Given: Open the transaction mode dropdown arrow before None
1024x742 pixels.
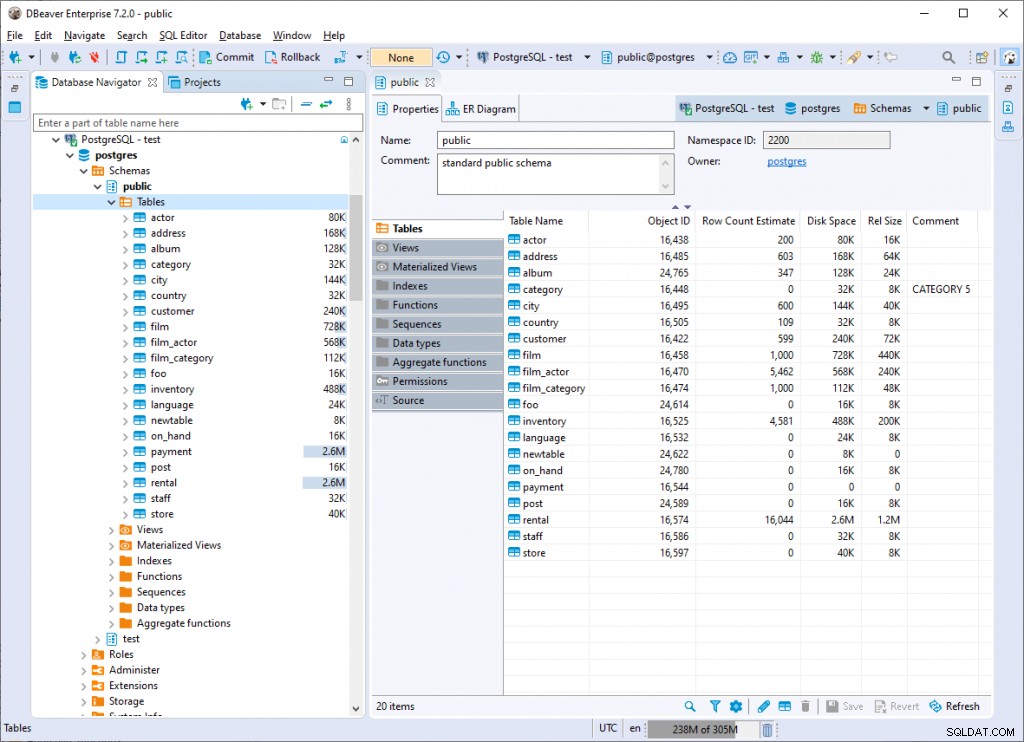Looking at the screenshot, I should (359, 57).
